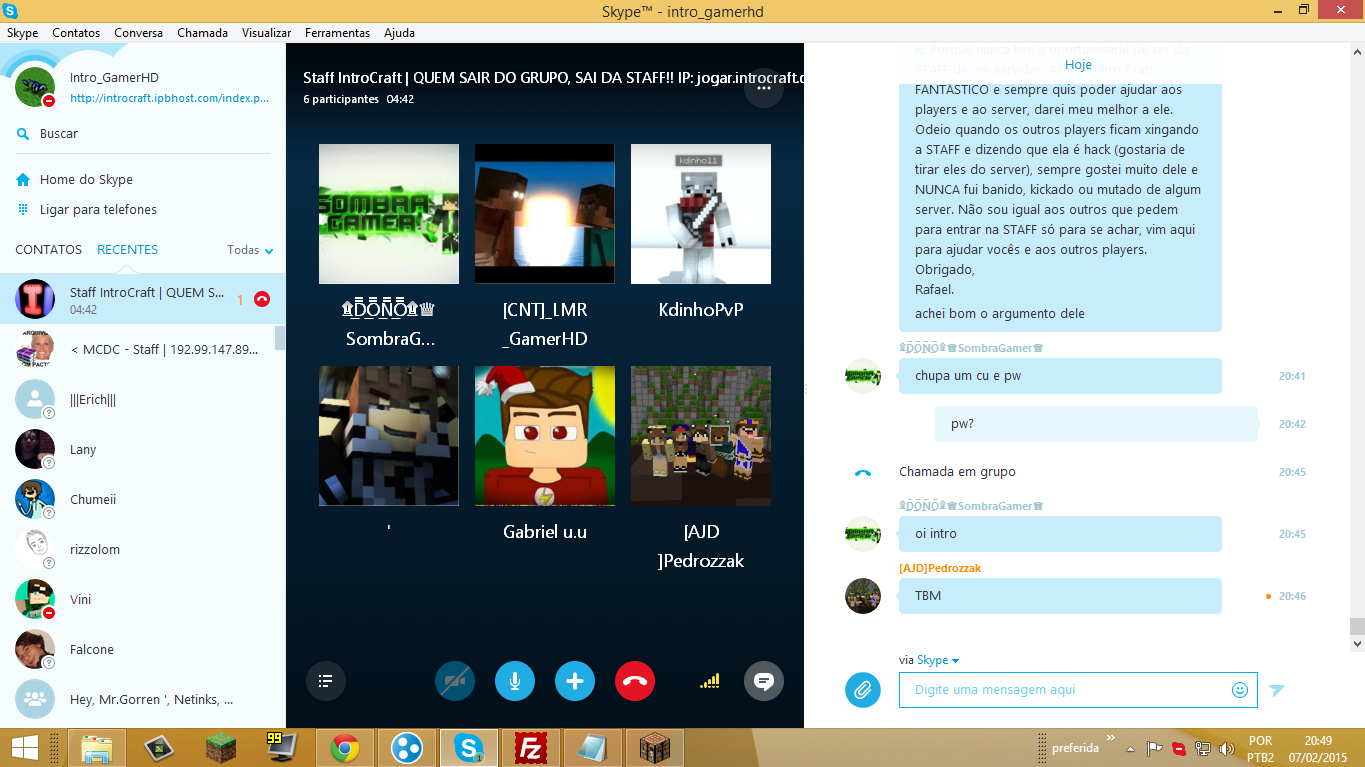Go to Home do Skype
This screenshot has width=1365, height=767.
pyautogui.click(x=86, y=180)
